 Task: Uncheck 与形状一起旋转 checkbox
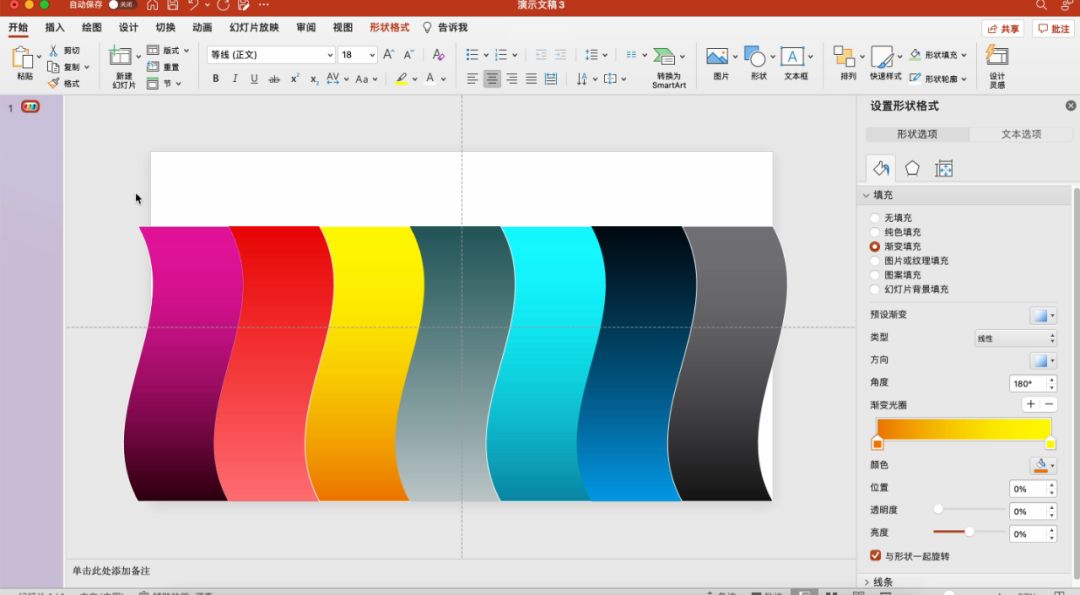click(876, 556)
